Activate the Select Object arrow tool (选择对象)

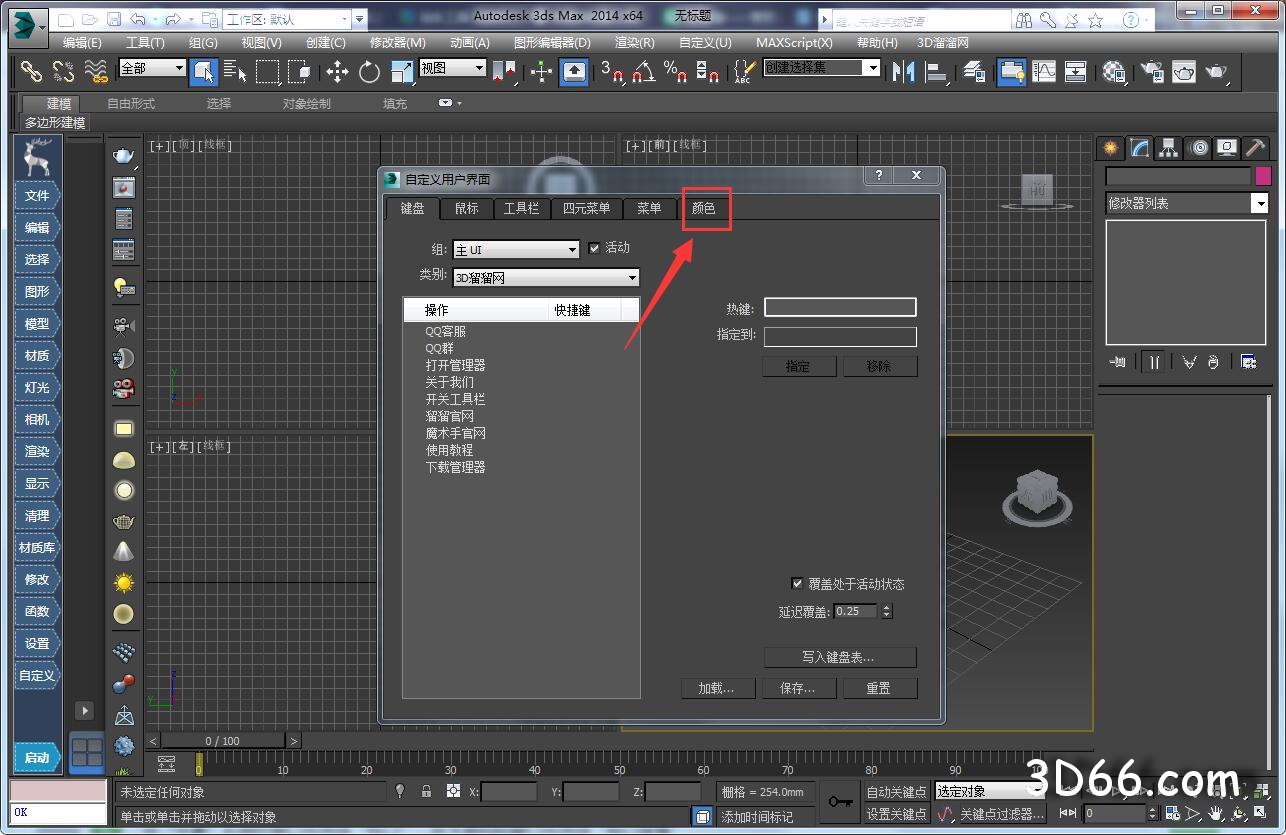[204, 71]
